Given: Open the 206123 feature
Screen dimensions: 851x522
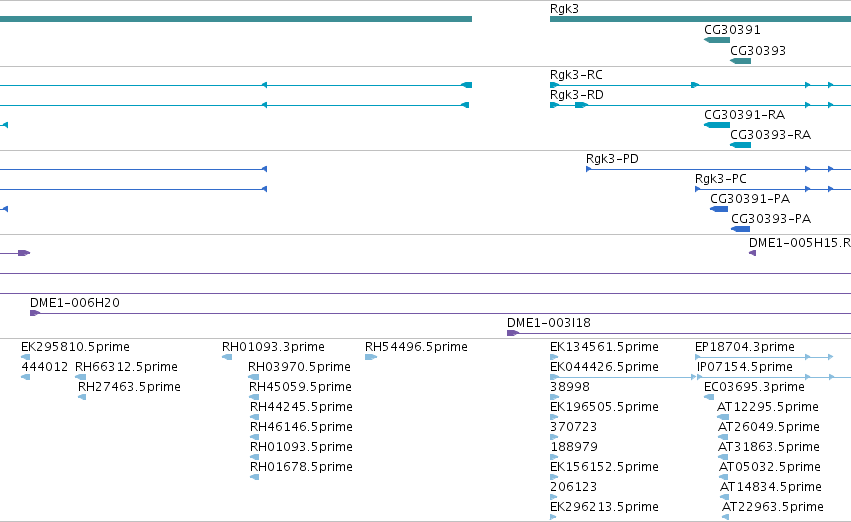Looking at the screenshot, I should pyautogui.click(x=554, y=497).
